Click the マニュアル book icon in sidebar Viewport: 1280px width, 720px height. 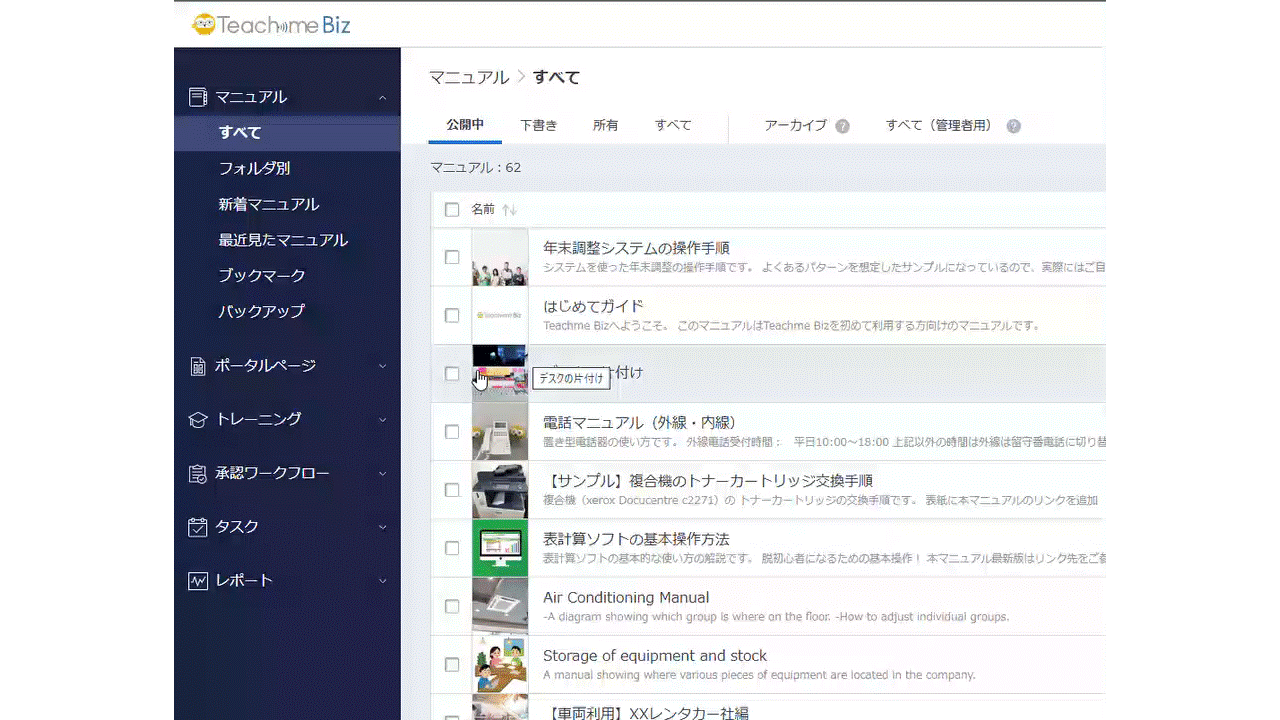coord(198,97)
